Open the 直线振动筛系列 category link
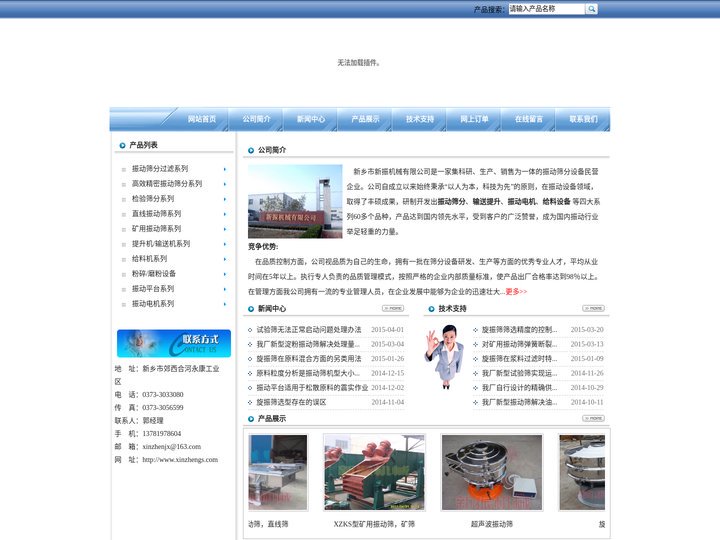This screenshot has width=720, height=540. 156,214
